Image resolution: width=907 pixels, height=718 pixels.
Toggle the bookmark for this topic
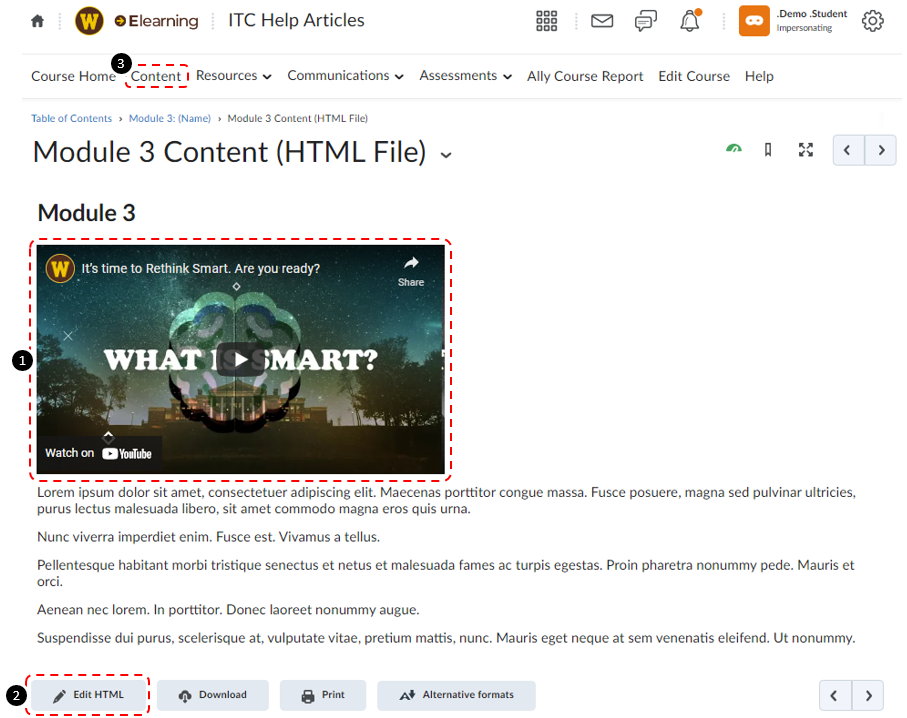(768, 148)
